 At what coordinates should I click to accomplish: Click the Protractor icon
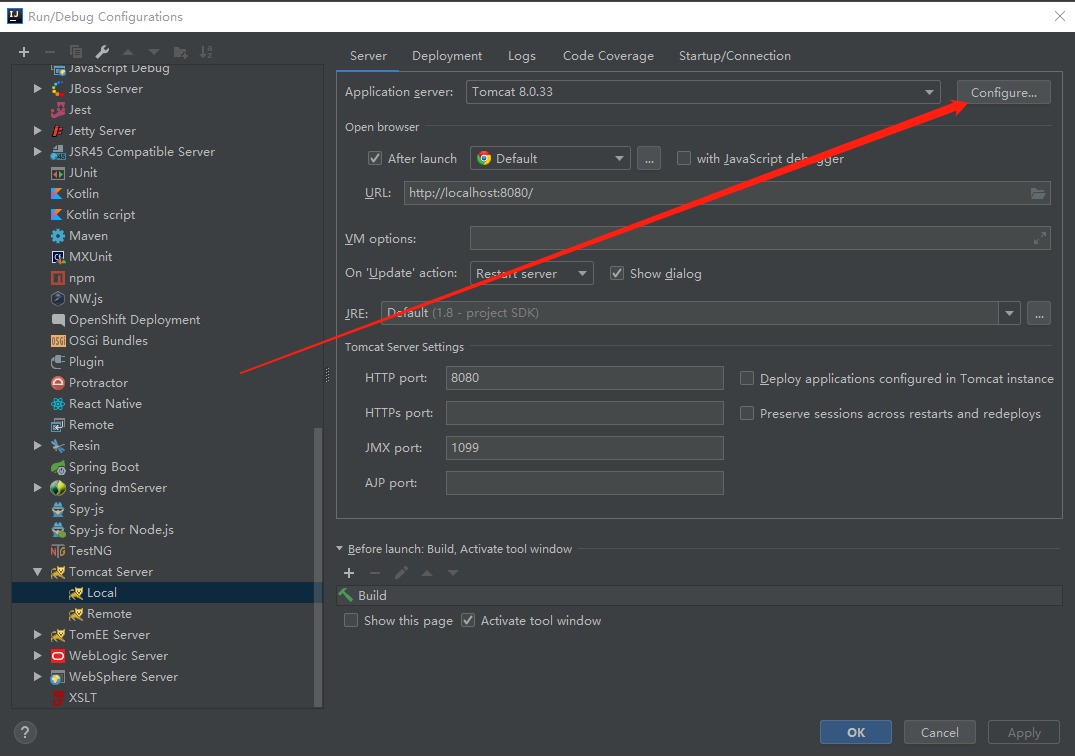coord(58,383)
